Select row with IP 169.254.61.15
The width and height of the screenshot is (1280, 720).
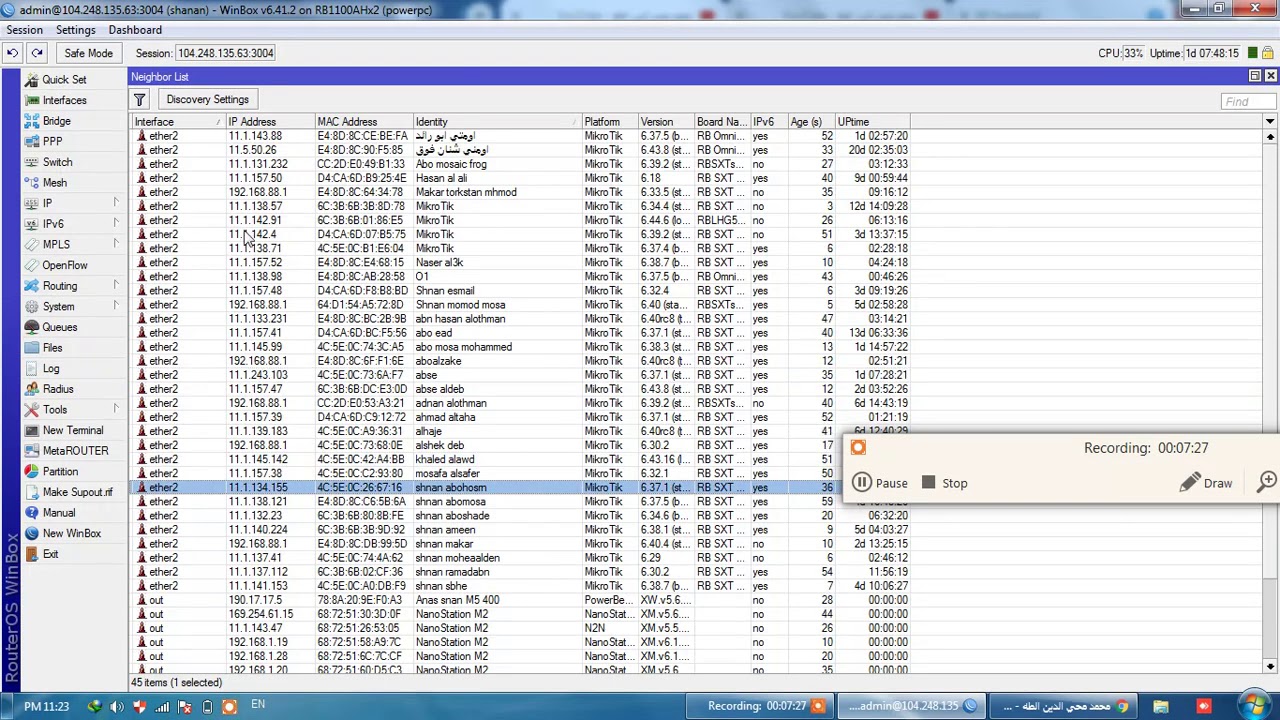[x=520, y=614]
